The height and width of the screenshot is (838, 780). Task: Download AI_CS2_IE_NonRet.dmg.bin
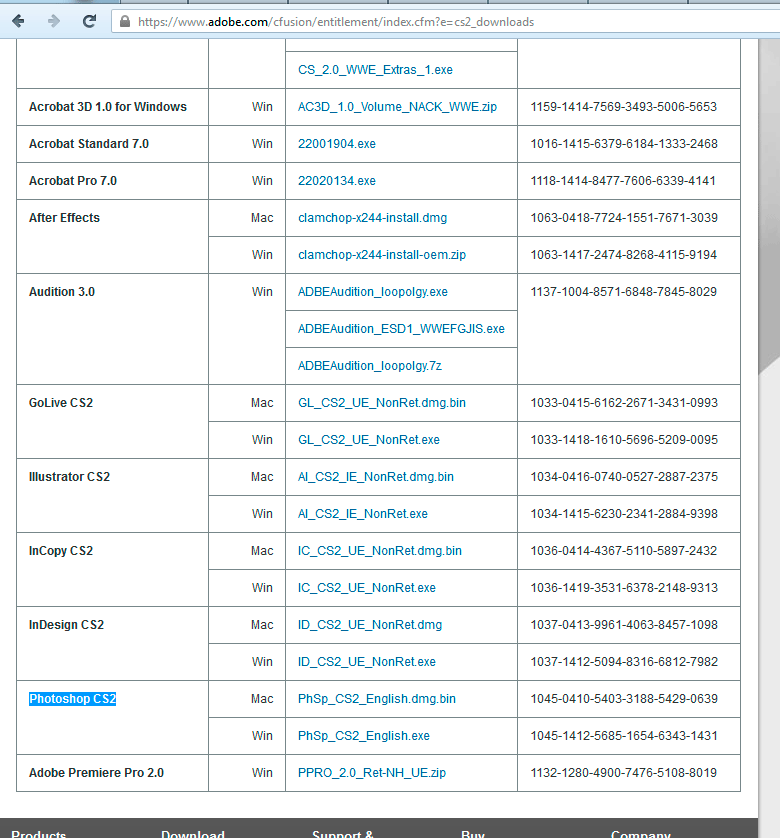tap(376, 477)
